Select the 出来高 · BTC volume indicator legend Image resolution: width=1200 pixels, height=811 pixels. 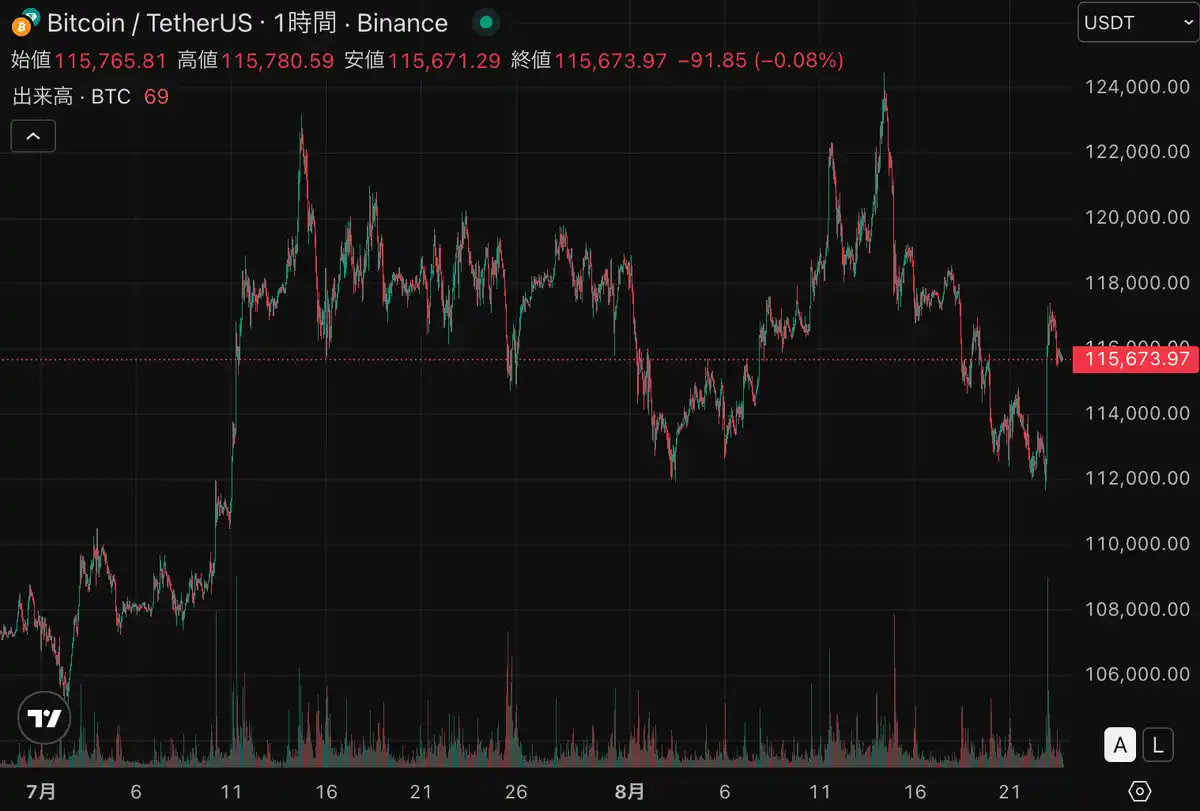(71, 97)
